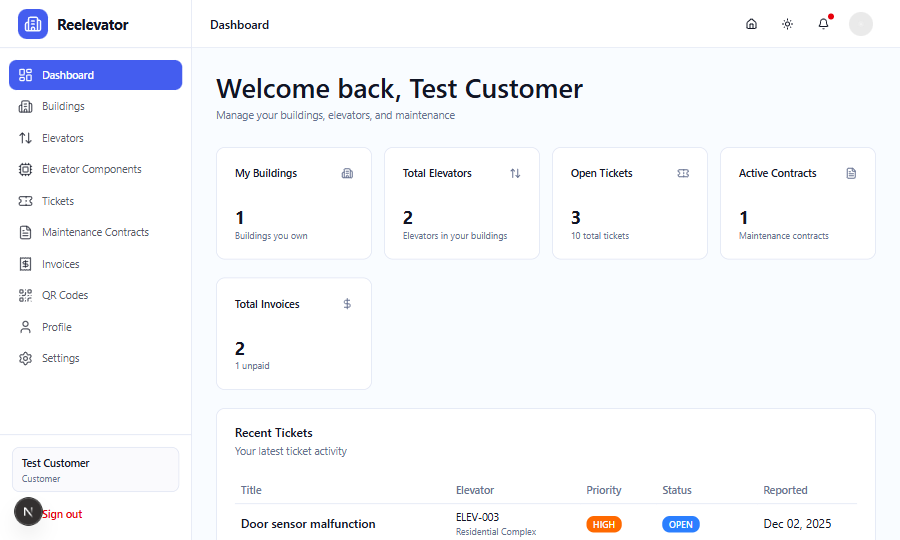This screenshot has height=540, width=900.
Task: Click the Tickets icon in sidebar
Action: pyautogui.click(x=26, y=201)
